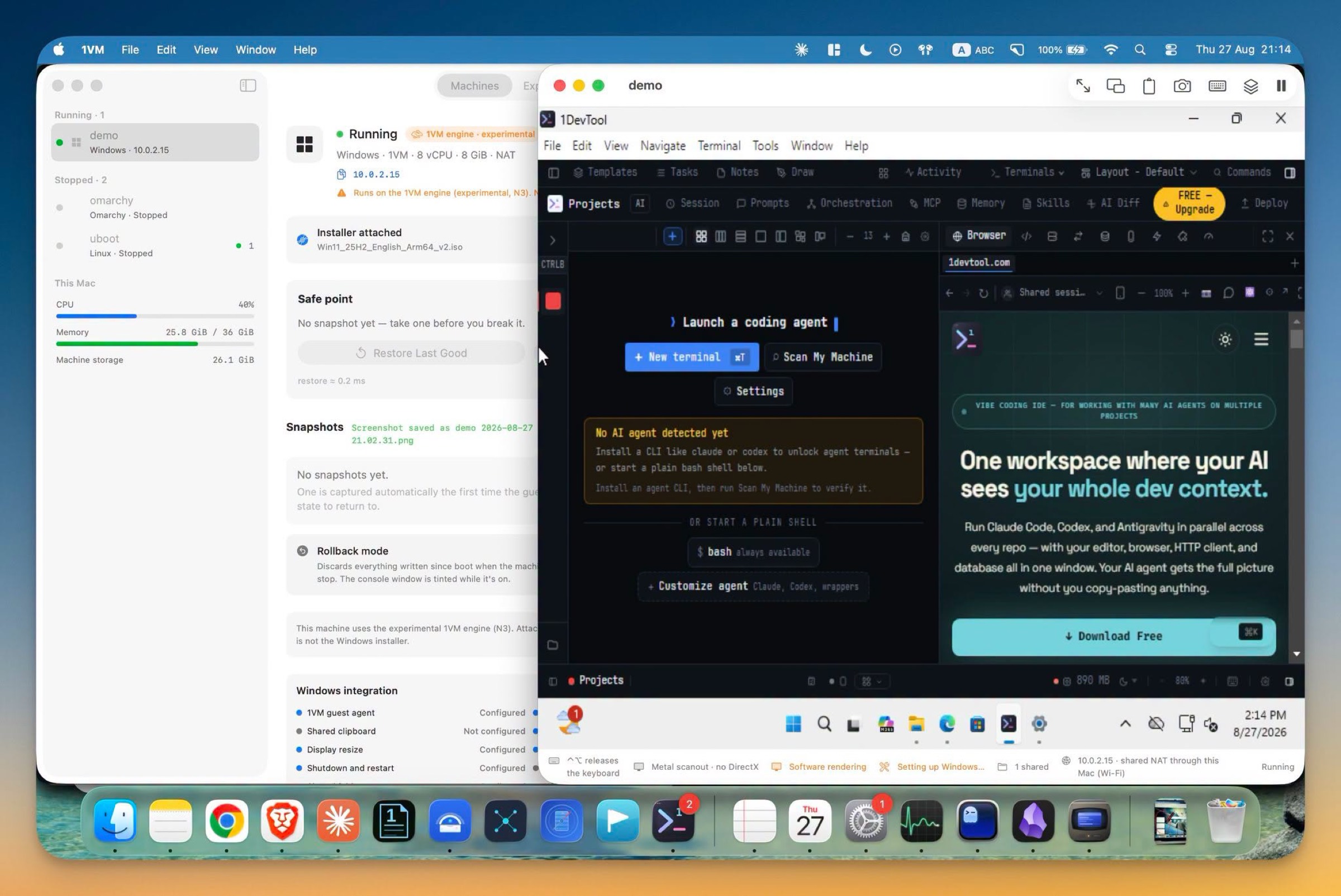This screenshot has width=1341, height=896.
Task: Open the Skills tab
Action: 1045,203
